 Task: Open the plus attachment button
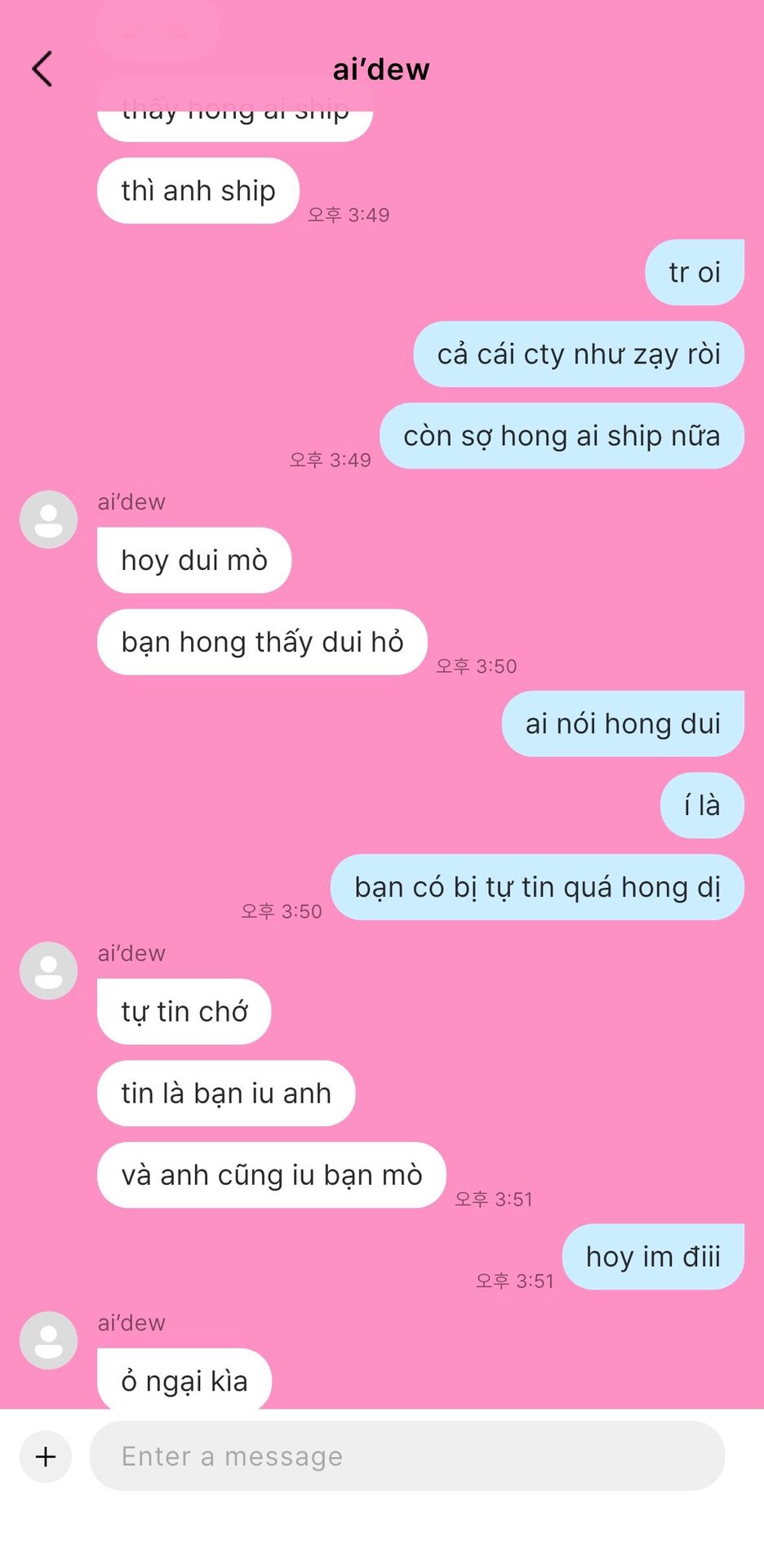pos(46,1456)
